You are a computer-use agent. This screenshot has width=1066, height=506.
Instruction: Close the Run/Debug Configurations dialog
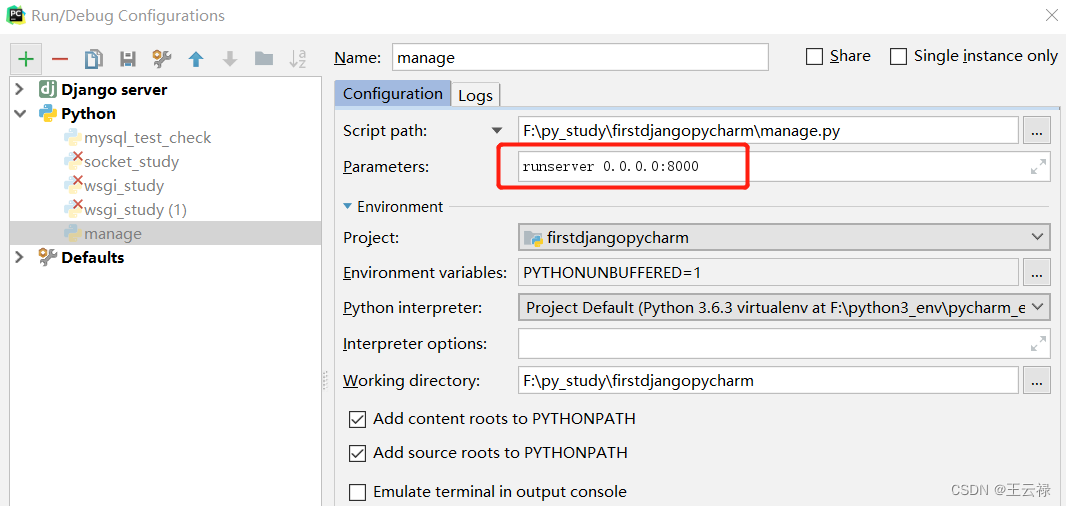[x=1050, y=15]
